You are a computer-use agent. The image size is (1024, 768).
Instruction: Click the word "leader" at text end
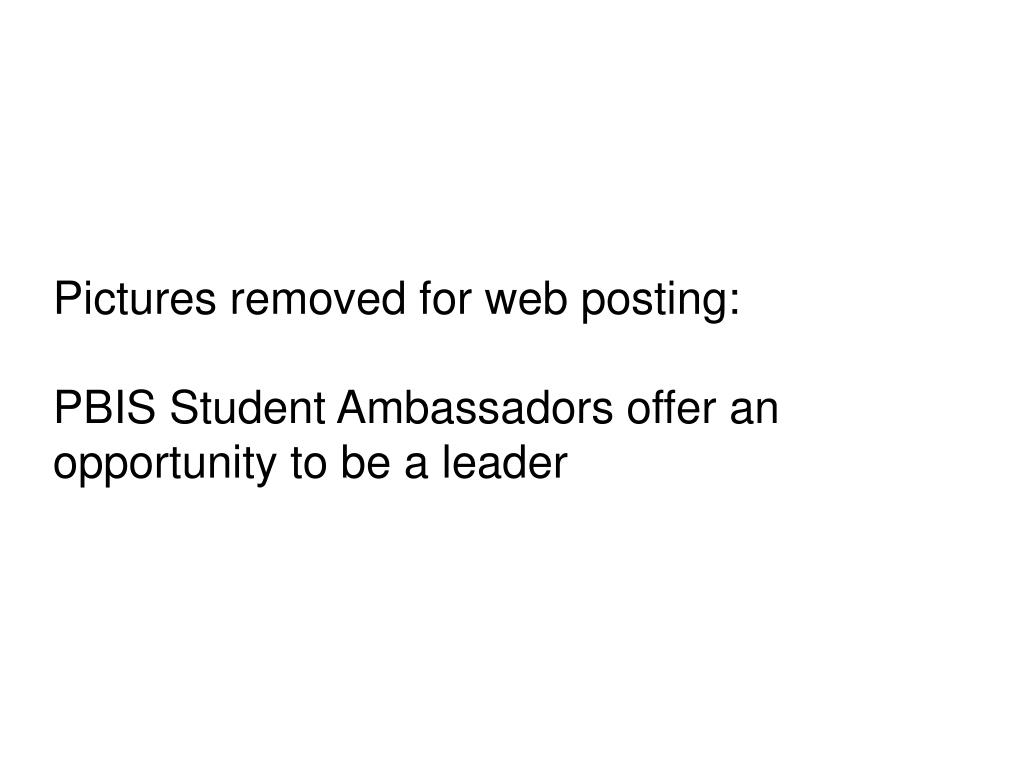504,464
